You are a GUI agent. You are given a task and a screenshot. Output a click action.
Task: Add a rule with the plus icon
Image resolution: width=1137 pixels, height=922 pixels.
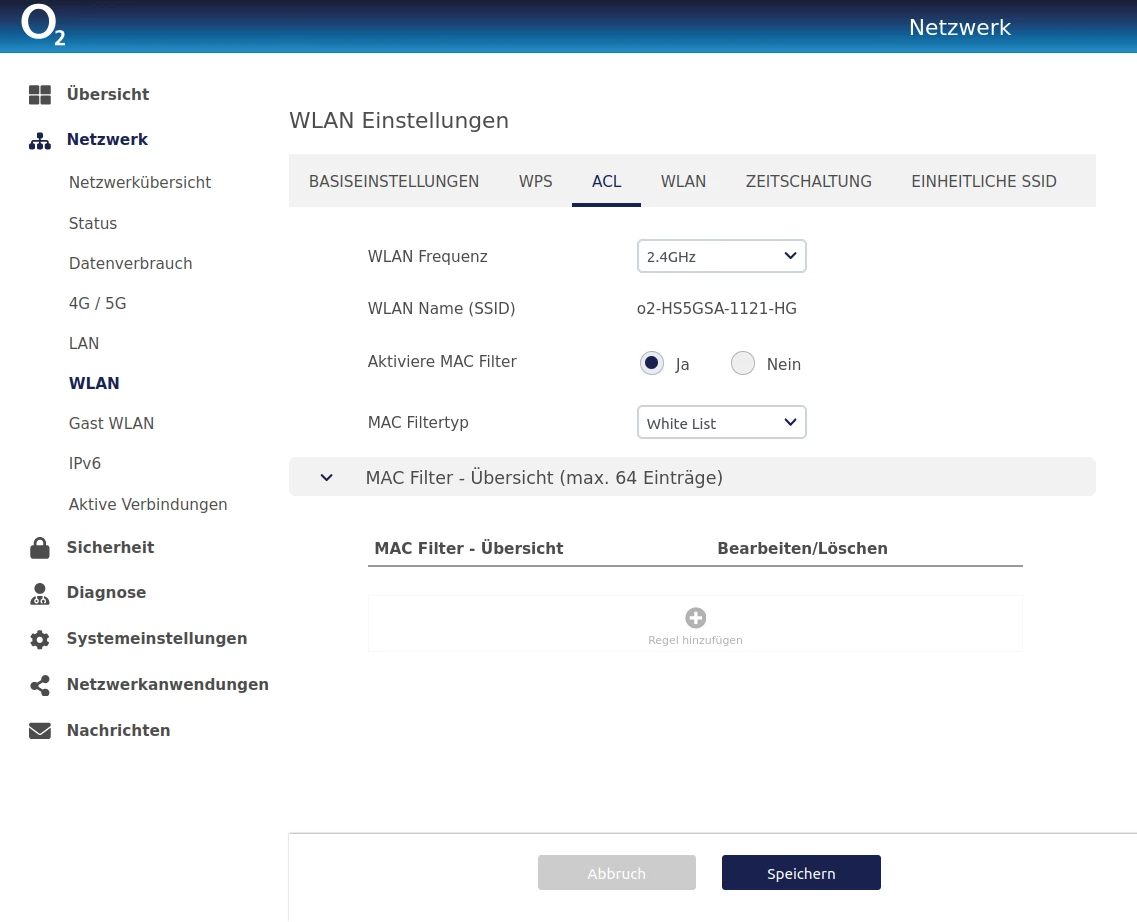[x=695, y=618]
